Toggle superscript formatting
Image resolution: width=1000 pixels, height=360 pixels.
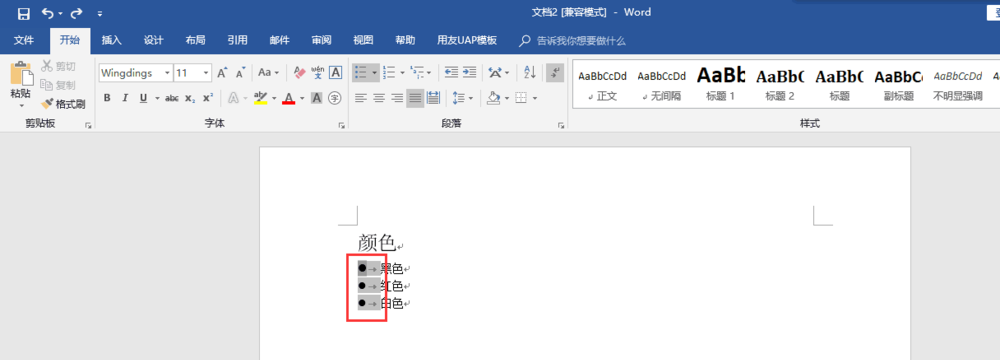207,98
